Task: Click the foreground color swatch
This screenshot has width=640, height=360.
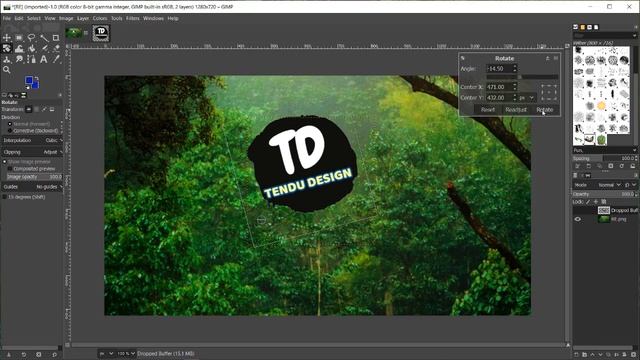Action: [29, 80]
